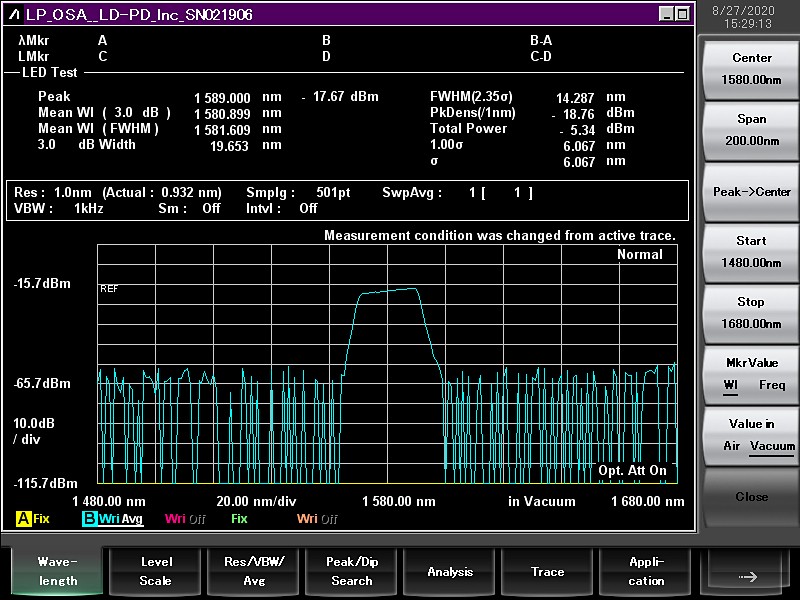Image resolution: width=800 pixels, height=600 pixels.
Task: Click the application icon in title bar
Action: pyautogui.click(x=13, y=14)
